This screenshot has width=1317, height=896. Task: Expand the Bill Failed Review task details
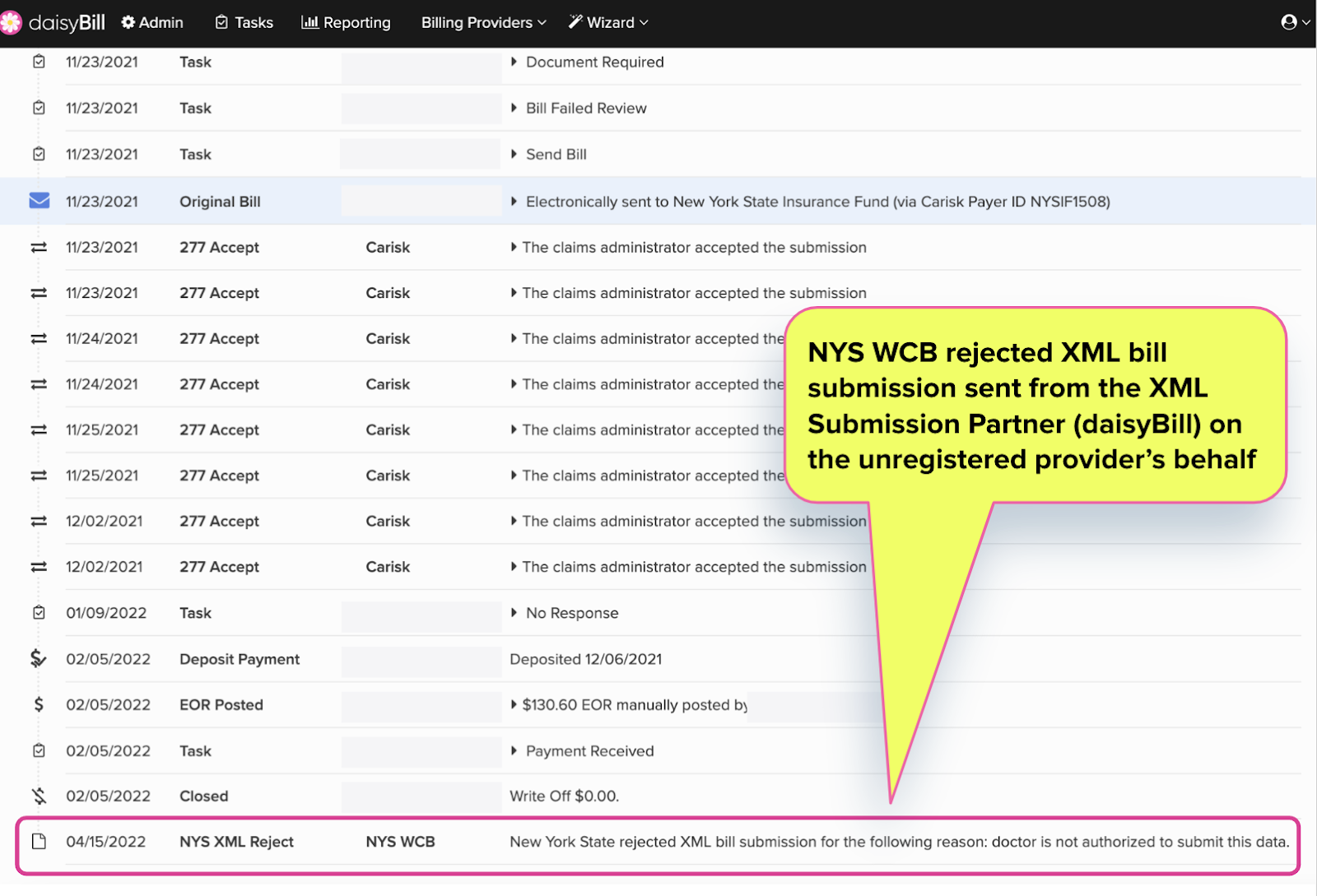(x=514, y=108)
